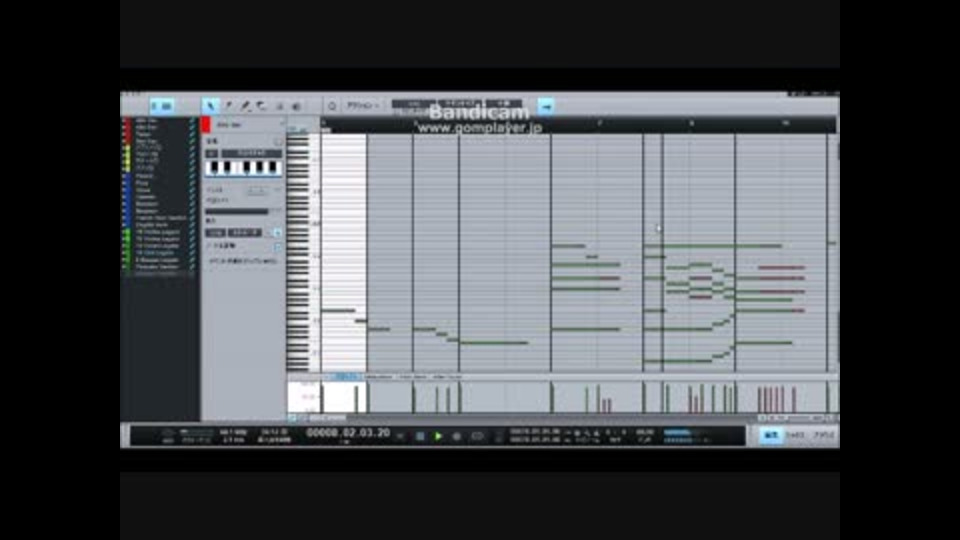Click the rewind button in transport
This screenshot has width=960, height=540.
click(x=400, y=436)
